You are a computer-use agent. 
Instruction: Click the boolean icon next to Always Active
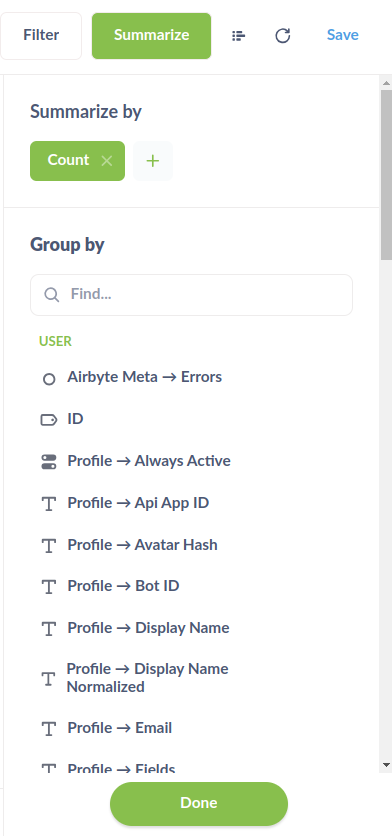(49, 462)
